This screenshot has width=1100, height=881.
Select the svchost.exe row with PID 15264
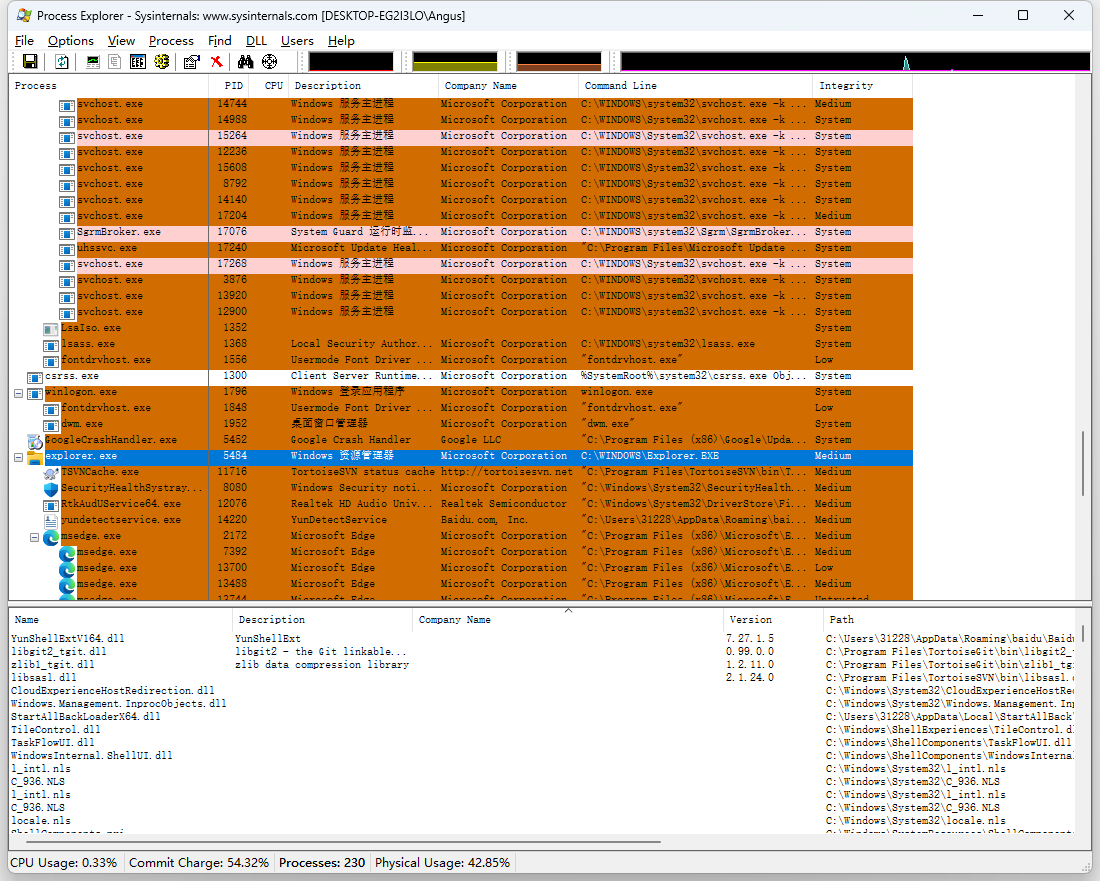(x=460, y=136)
